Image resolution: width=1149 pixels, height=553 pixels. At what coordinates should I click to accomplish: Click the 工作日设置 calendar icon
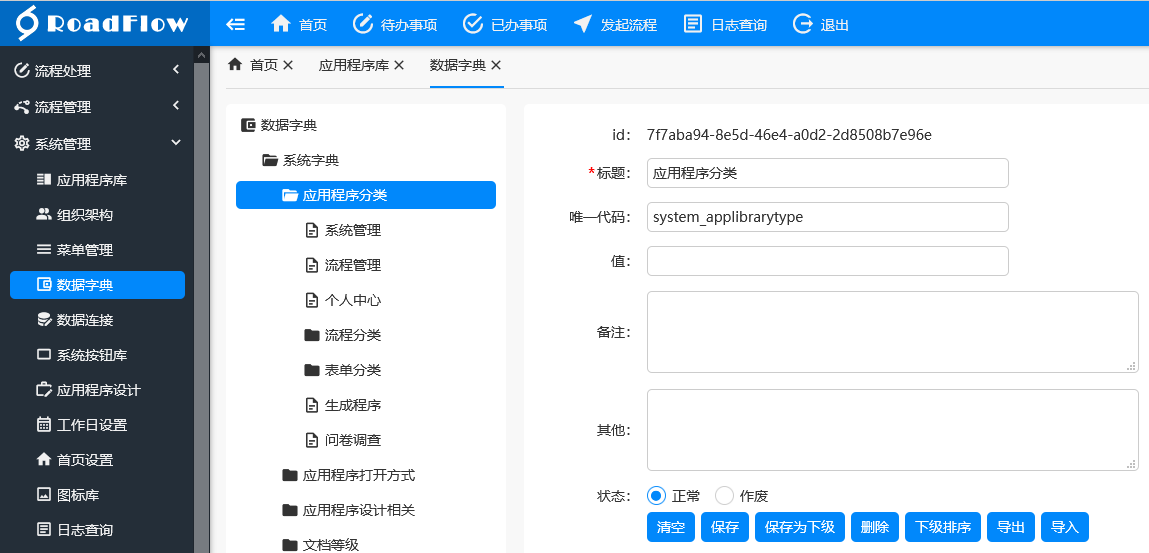coord(44,425)
